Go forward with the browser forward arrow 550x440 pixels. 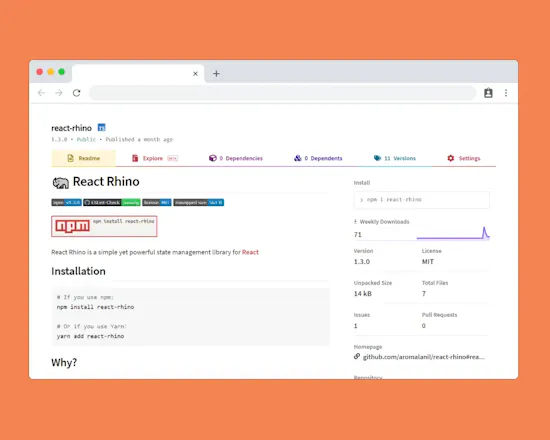click(59, 93)
